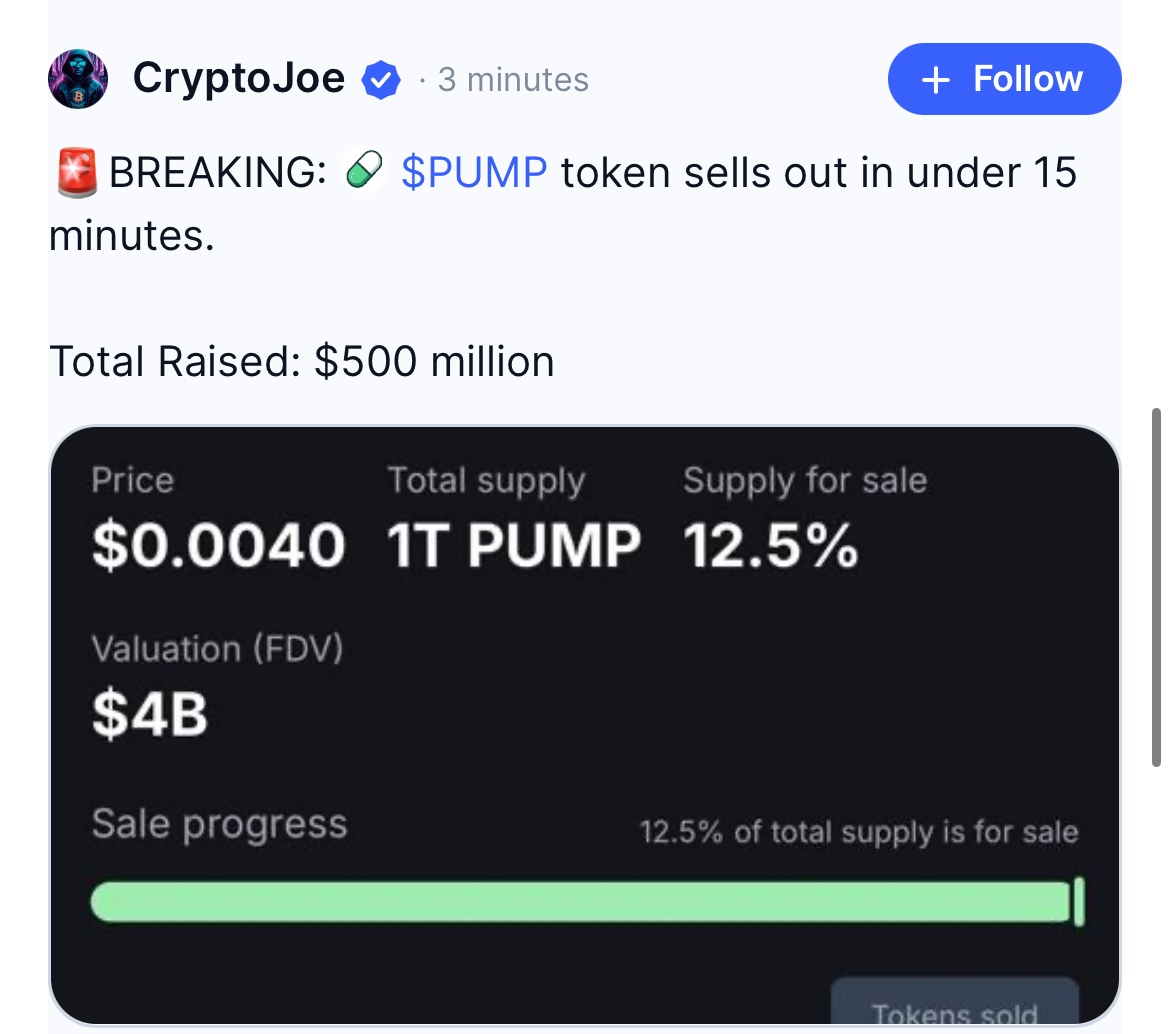Open the $PUMP token link
Screen dimensions: 1170x1034
pos(474,173)
